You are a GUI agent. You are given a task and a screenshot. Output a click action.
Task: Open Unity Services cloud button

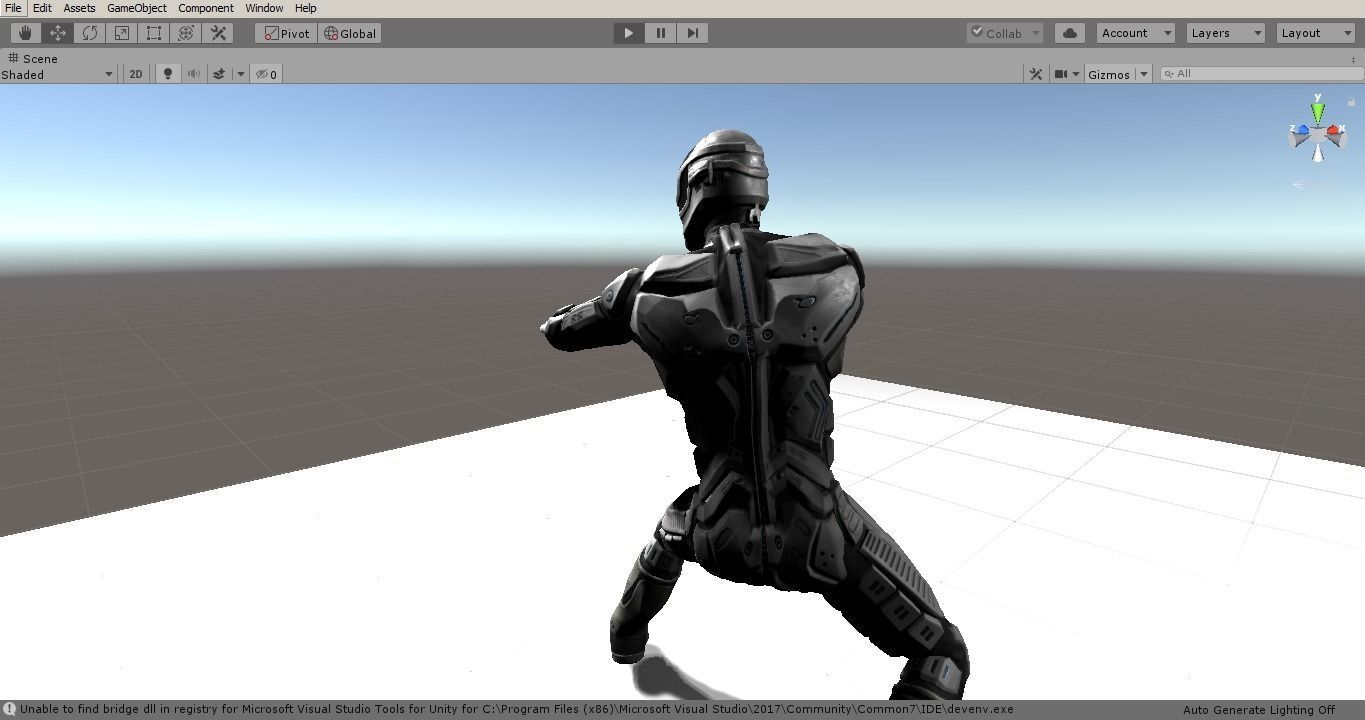pos(1070,33)
